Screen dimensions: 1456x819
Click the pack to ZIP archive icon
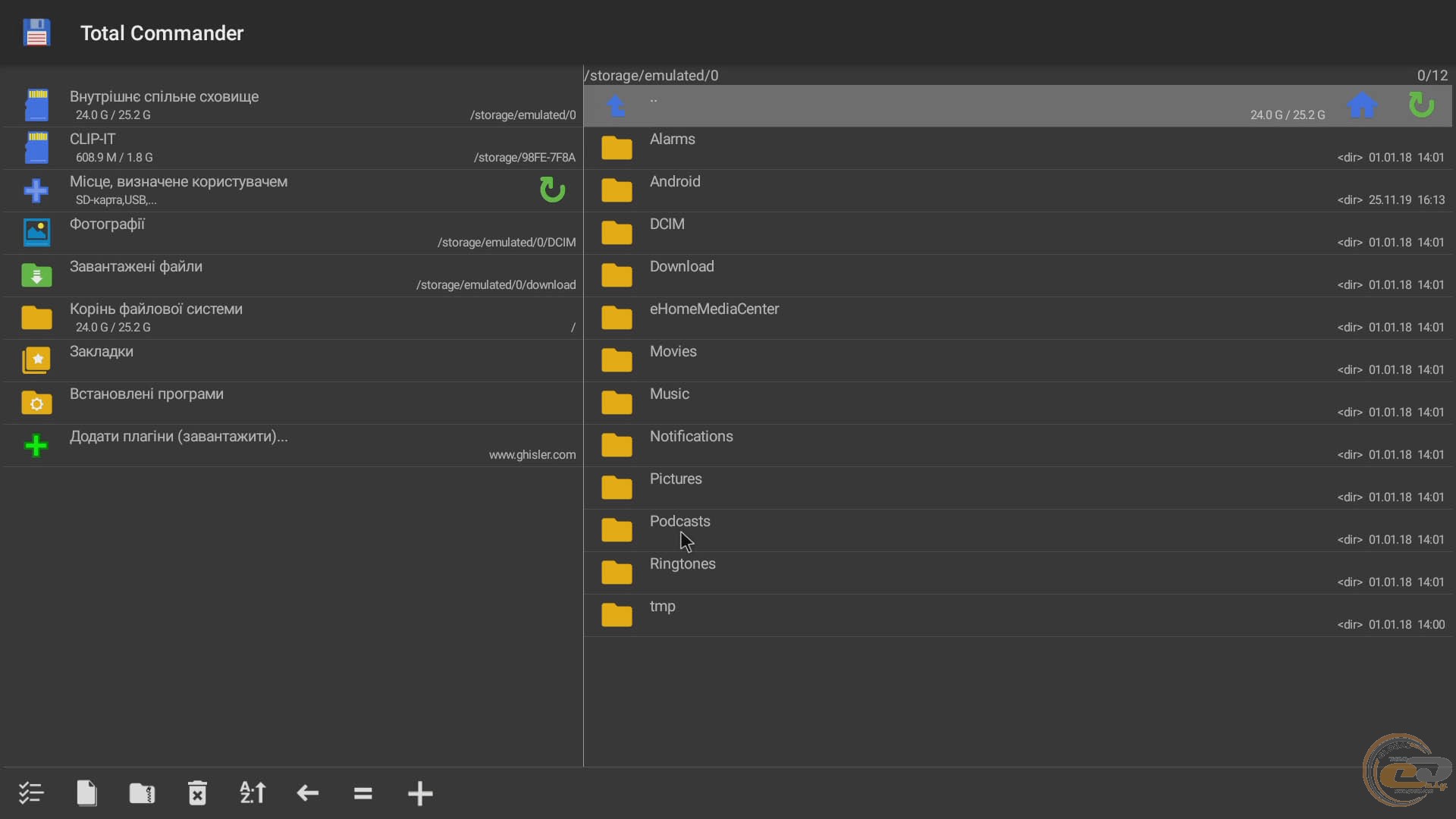pyautogui.click(x=142, y=793)
